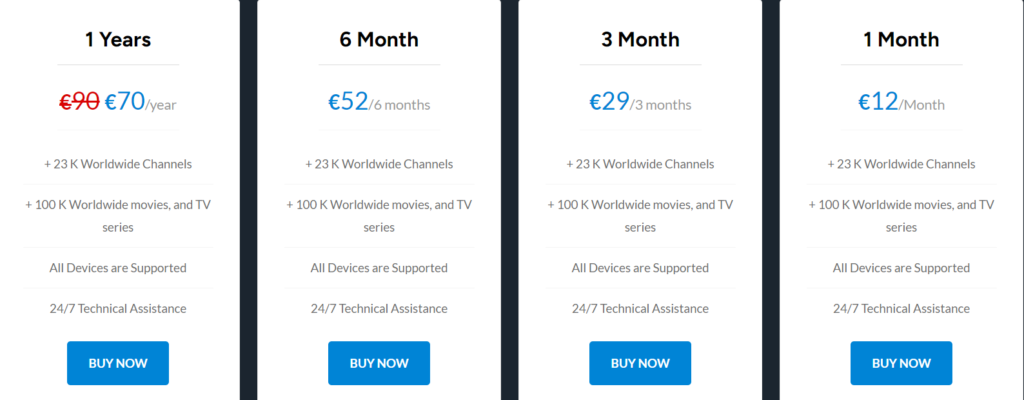Select the "3 Month" plan heading
Screen dimensions: 1024x400
tap(640, 40)
